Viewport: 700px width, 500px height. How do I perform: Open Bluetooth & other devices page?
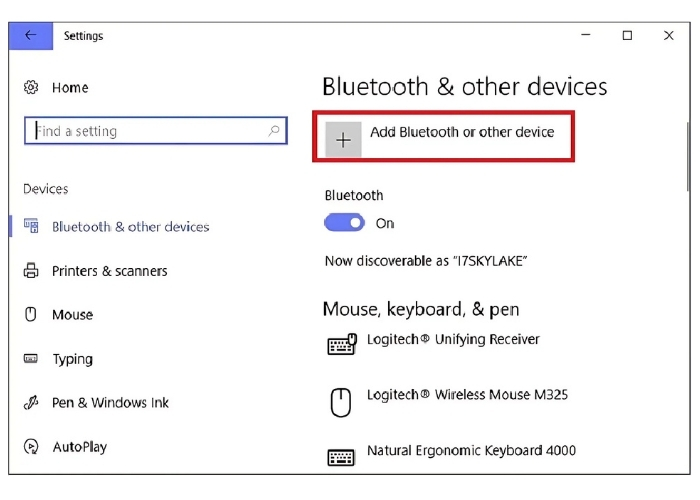coord(130,227)
